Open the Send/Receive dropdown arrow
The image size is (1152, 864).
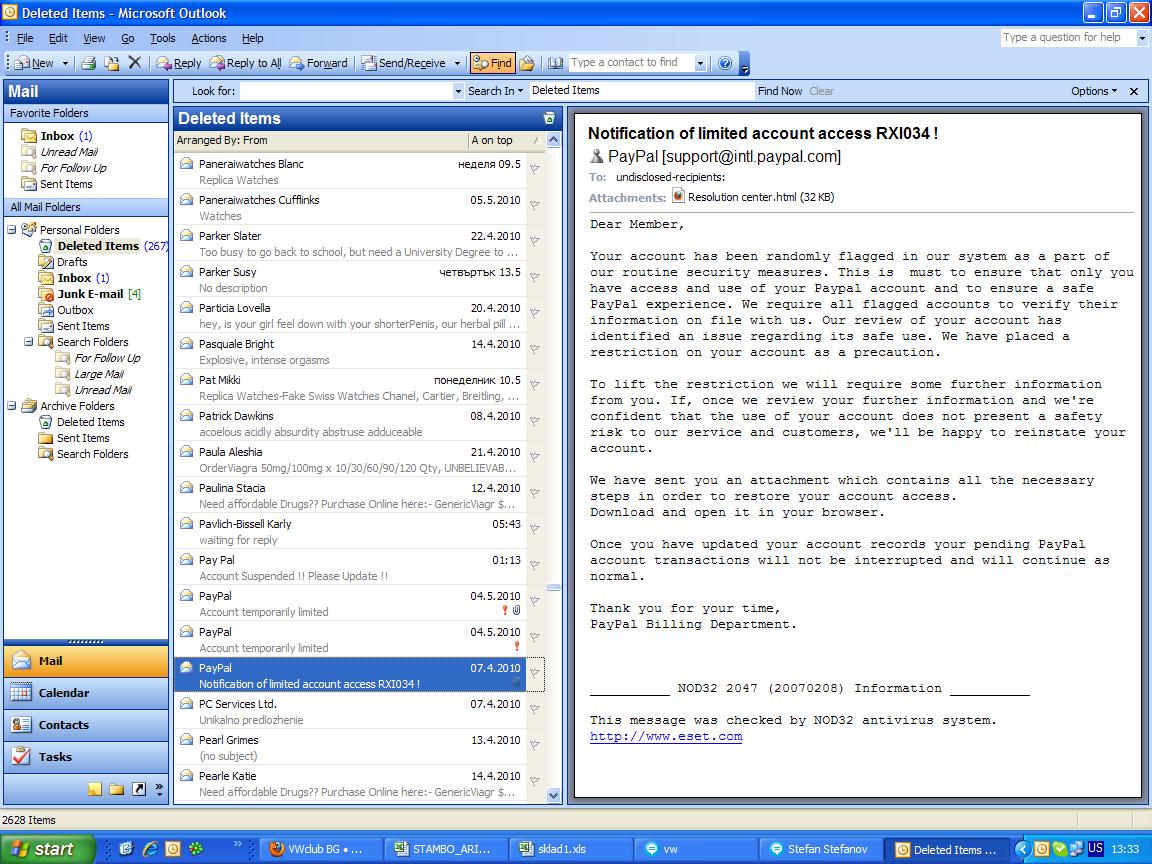point(458,63)
